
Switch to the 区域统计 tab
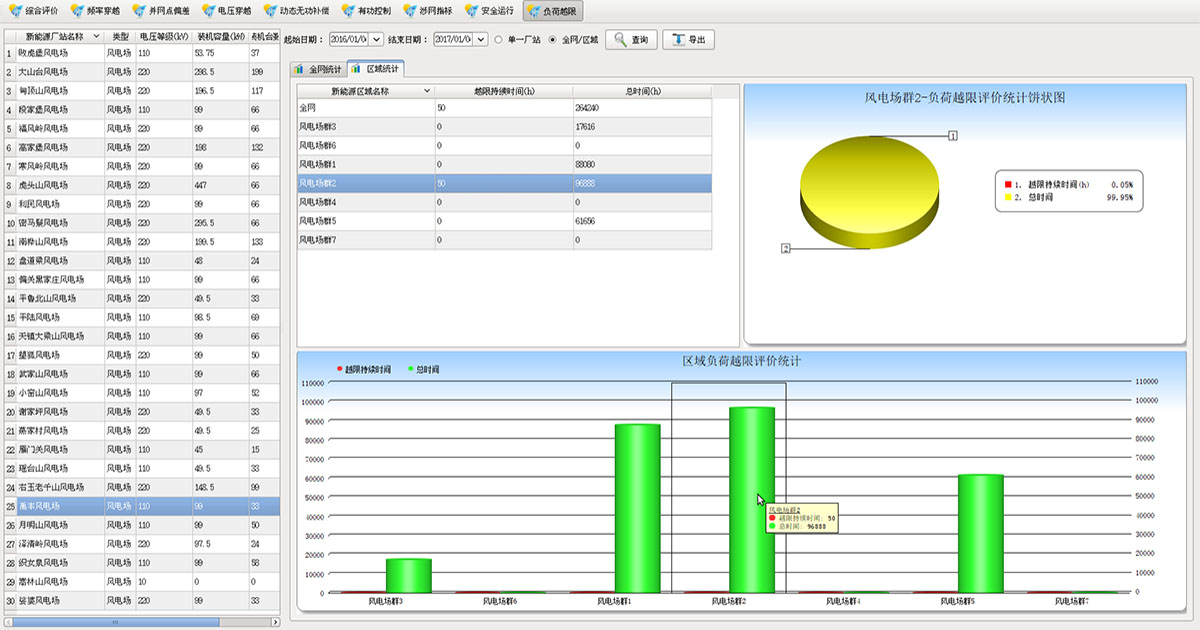376,70
